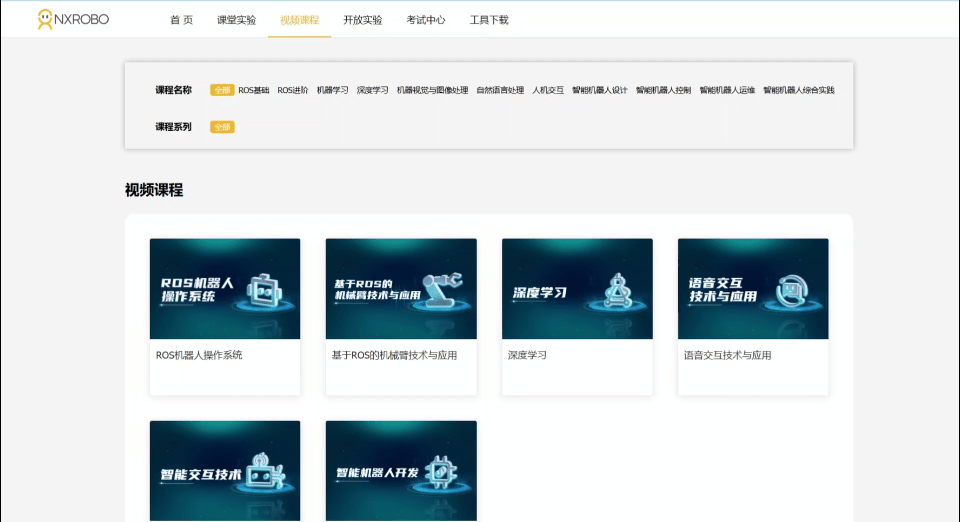The height and width of the screenshot is (522, 960).
Task: Open the 深度学习 course thumbnail image
Action: coord(577,288)
